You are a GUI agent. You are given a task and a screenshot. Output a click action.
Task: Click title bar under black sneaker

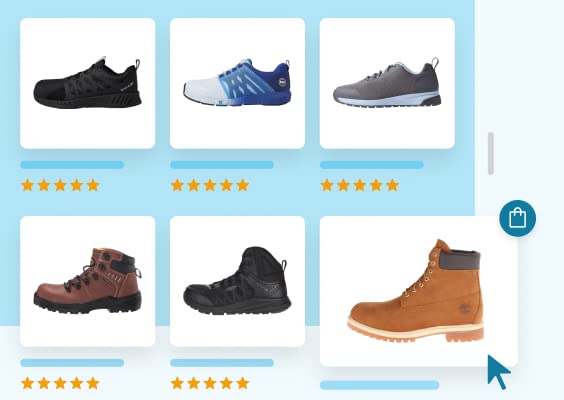72,165
